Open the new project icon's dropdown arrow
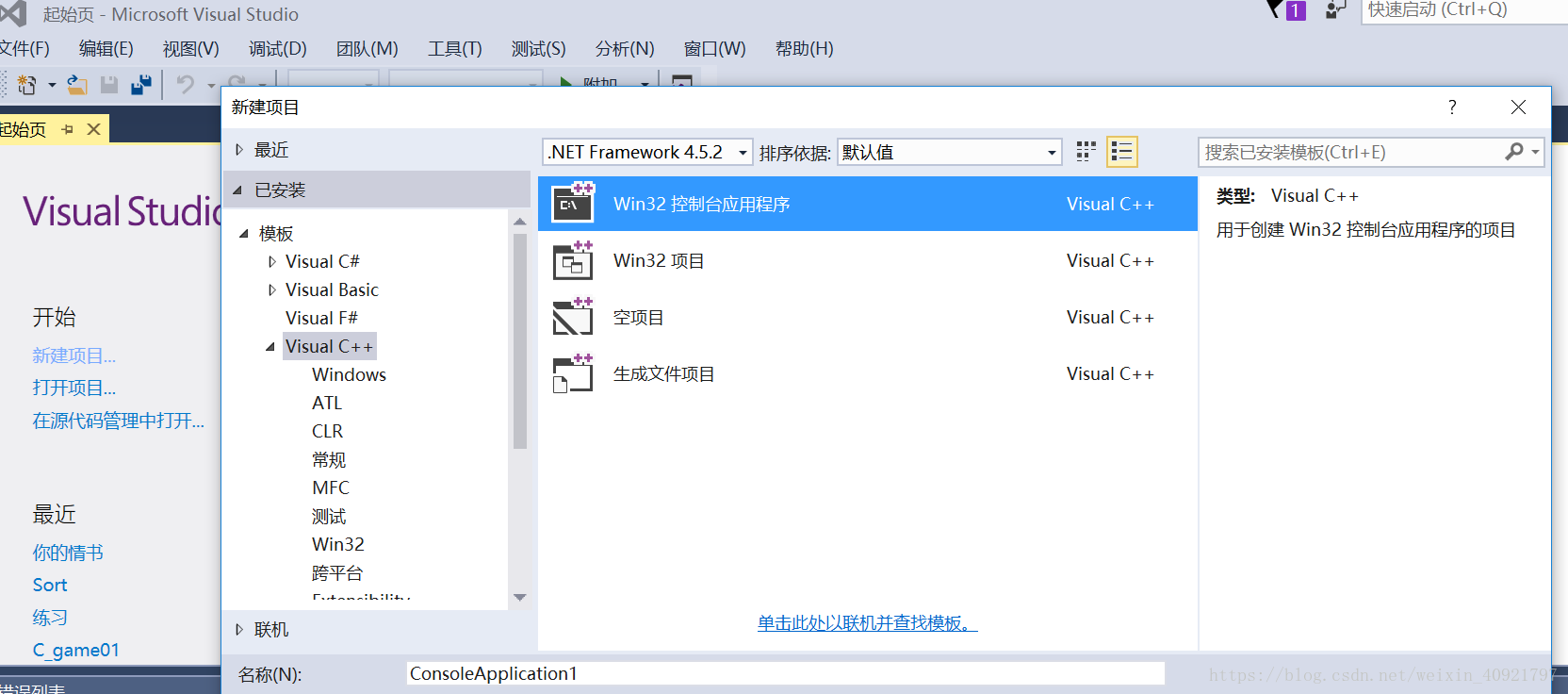 [52, 85]
